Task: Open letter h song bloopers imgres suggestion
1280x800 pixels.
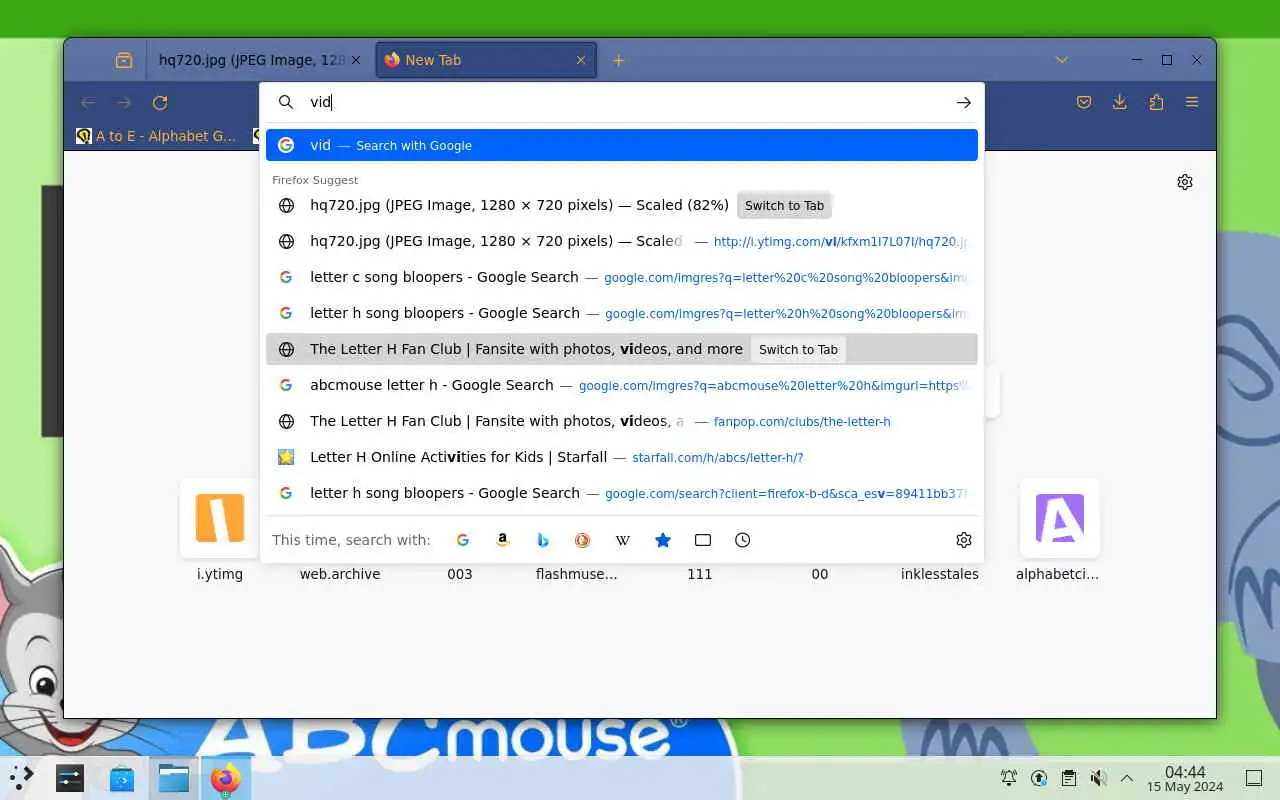Action: (622, 313)
